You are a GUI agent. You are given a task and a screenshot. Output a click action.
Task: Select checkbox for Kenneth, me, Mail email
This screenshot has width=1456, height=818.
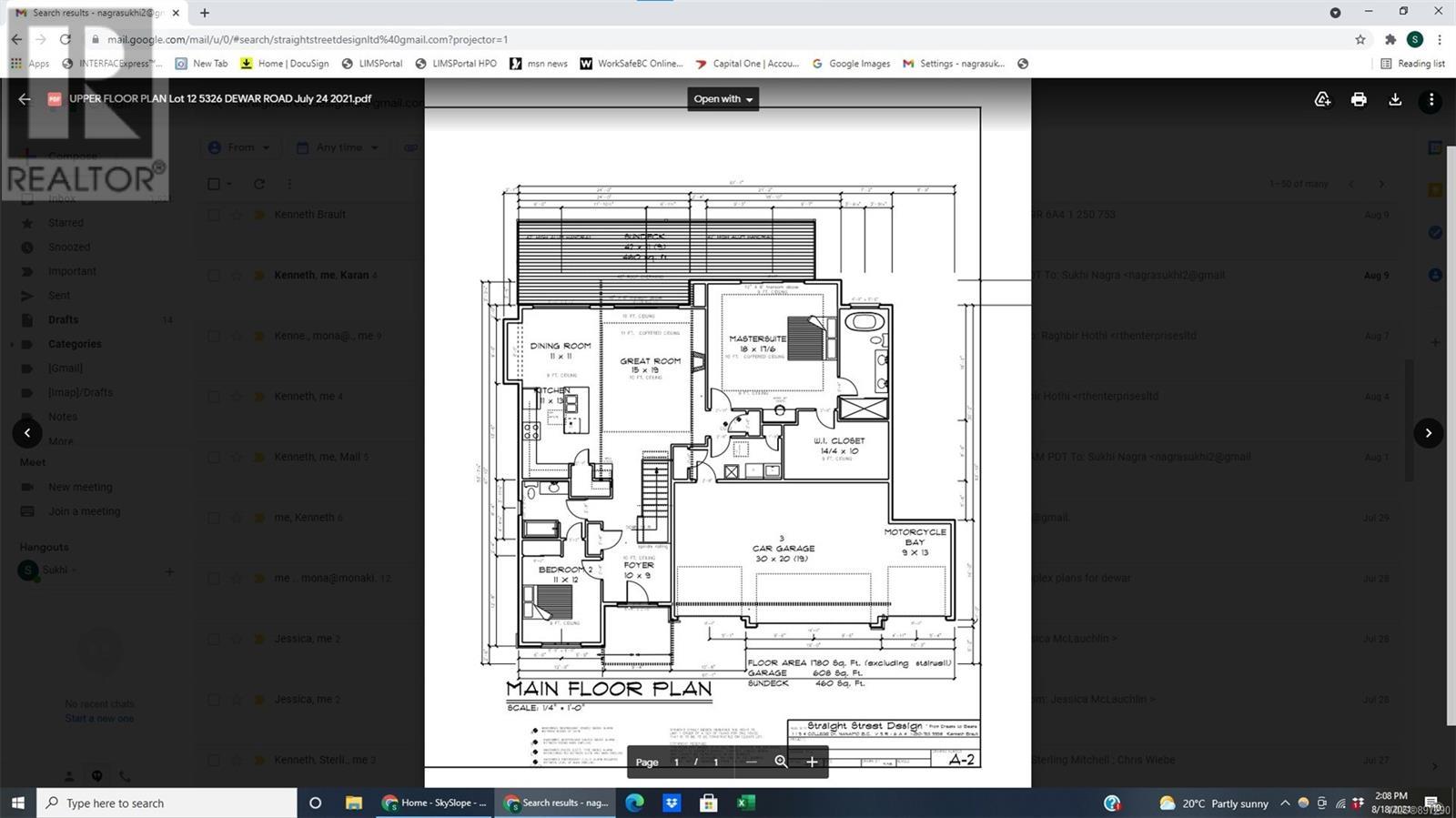click(x=214, y=457)
